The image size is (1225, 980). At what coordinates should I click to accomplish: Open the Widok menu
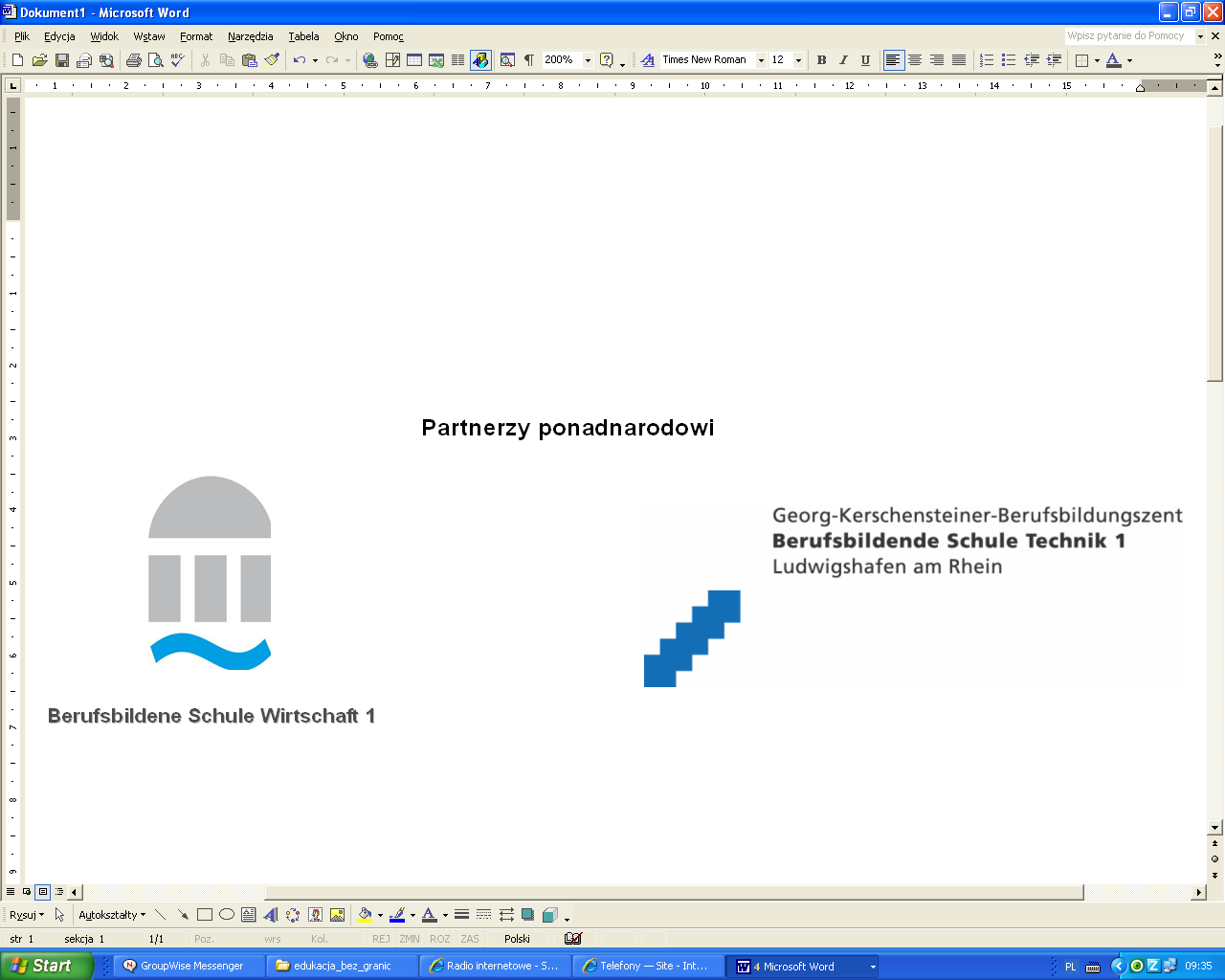(104, 36)
